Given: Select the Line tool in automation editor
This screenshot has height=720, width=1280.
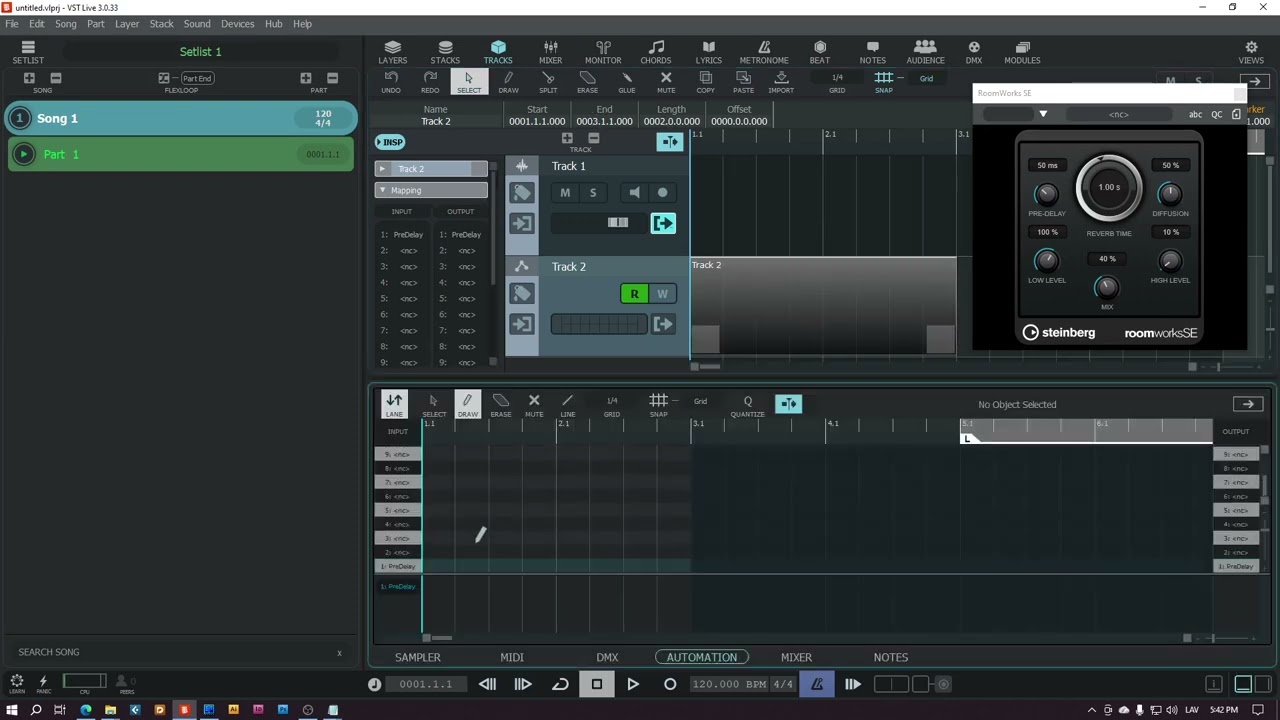Looking at the screenshot, I should 567,404.
